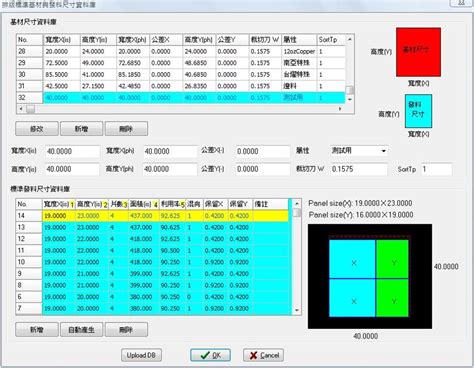Open the 屬性 dropdown showing 測試用
474x368 pixels.
point(359,151)
